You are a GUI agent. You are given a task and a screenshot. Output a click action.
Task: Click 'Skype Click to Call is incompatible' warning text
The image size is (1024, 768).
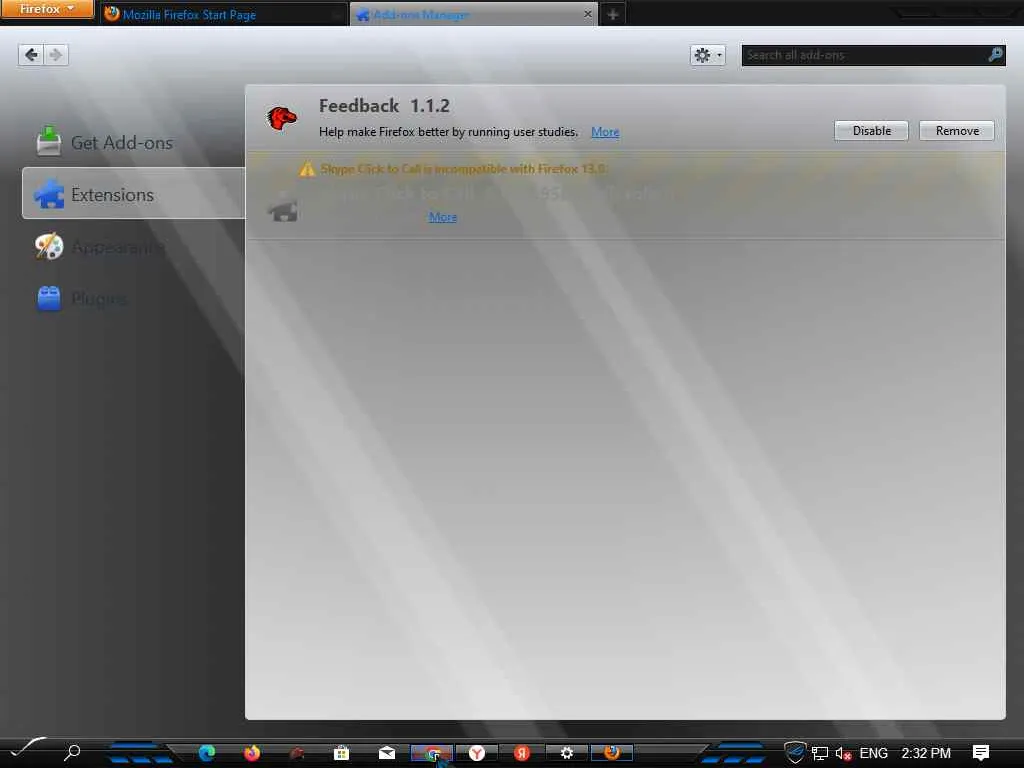(x=462, y=169)
